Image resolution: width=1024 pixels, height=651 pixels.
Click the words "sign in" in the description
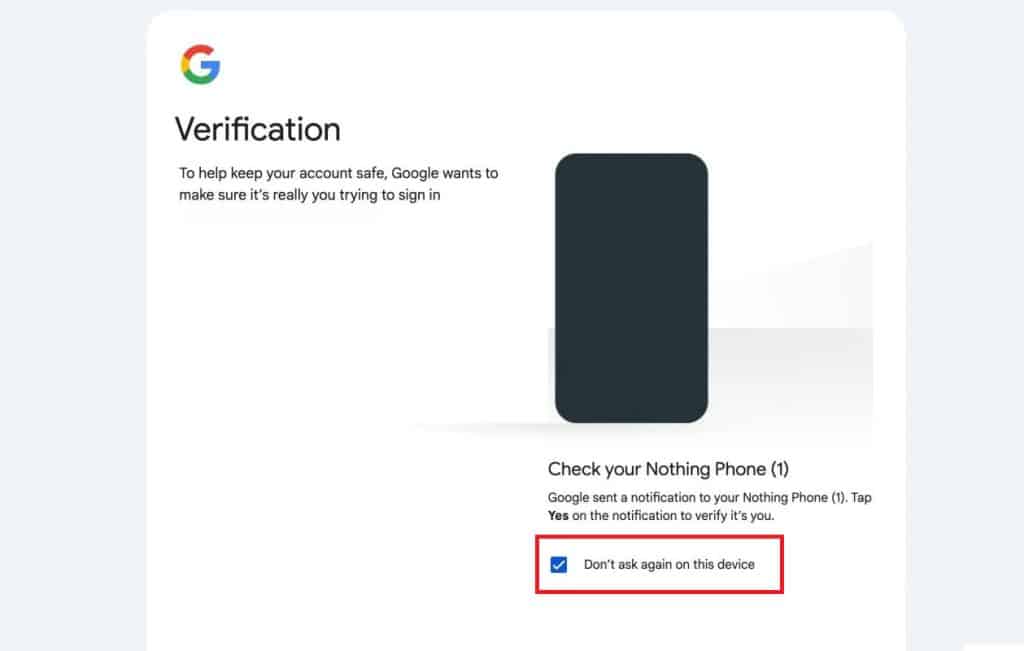(419, 195)
